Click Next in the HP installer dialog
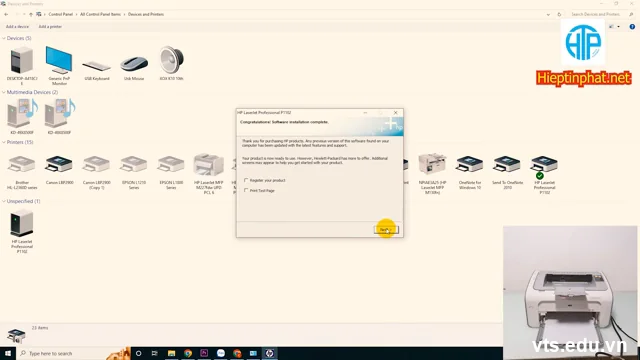This screenshot has height=360, width=640. (x=386, y=230)
